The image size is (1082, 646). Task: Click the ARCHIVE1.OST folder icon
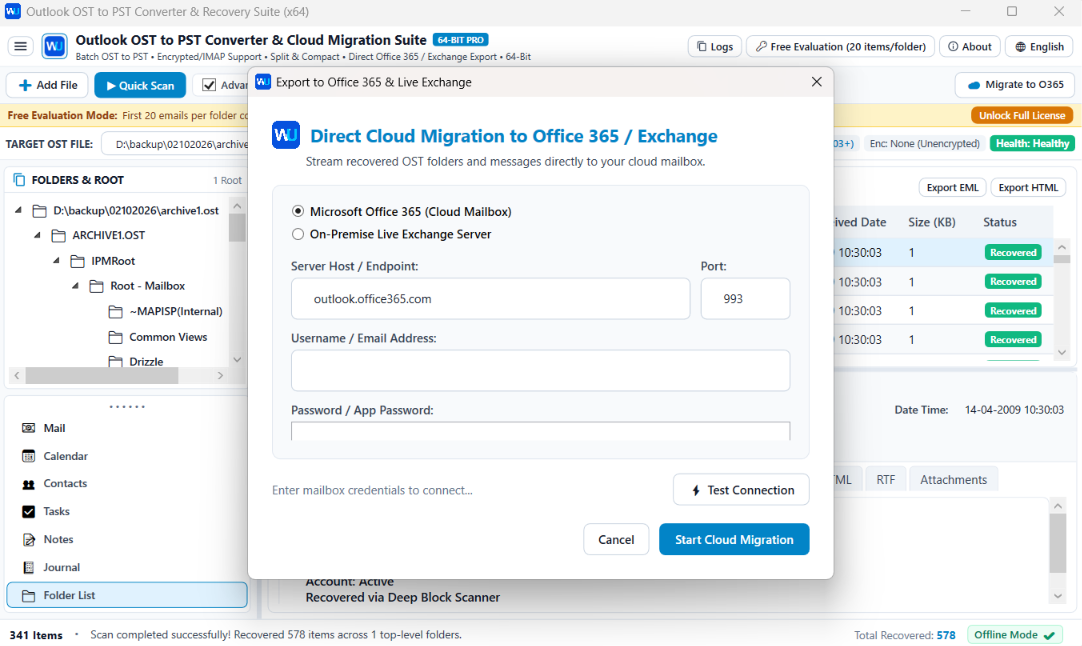tap(59, 235)
